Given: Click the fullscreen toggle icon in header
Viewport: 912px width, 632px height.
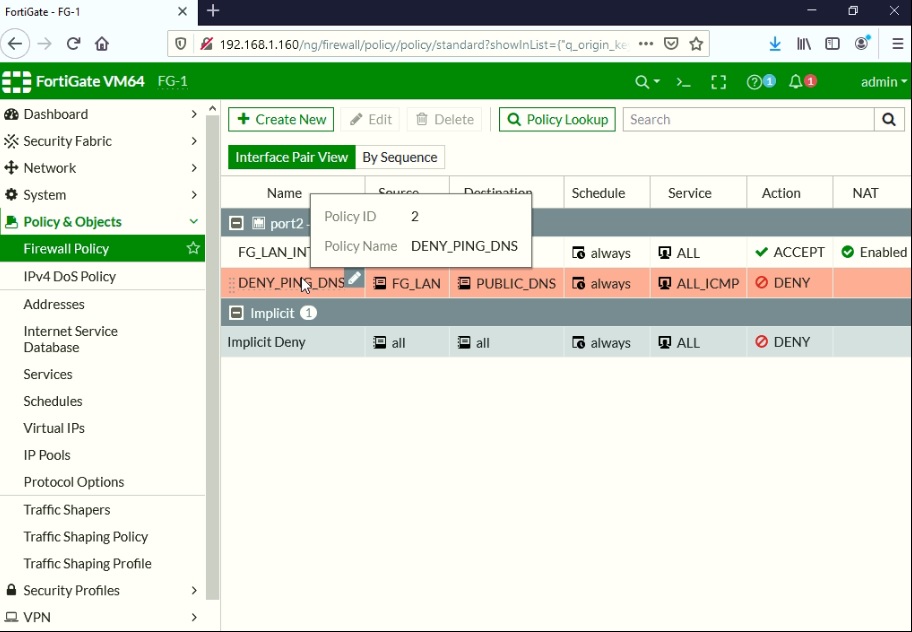Looking at the screenshot, I should pyautogui.click(x=718, y=81).
